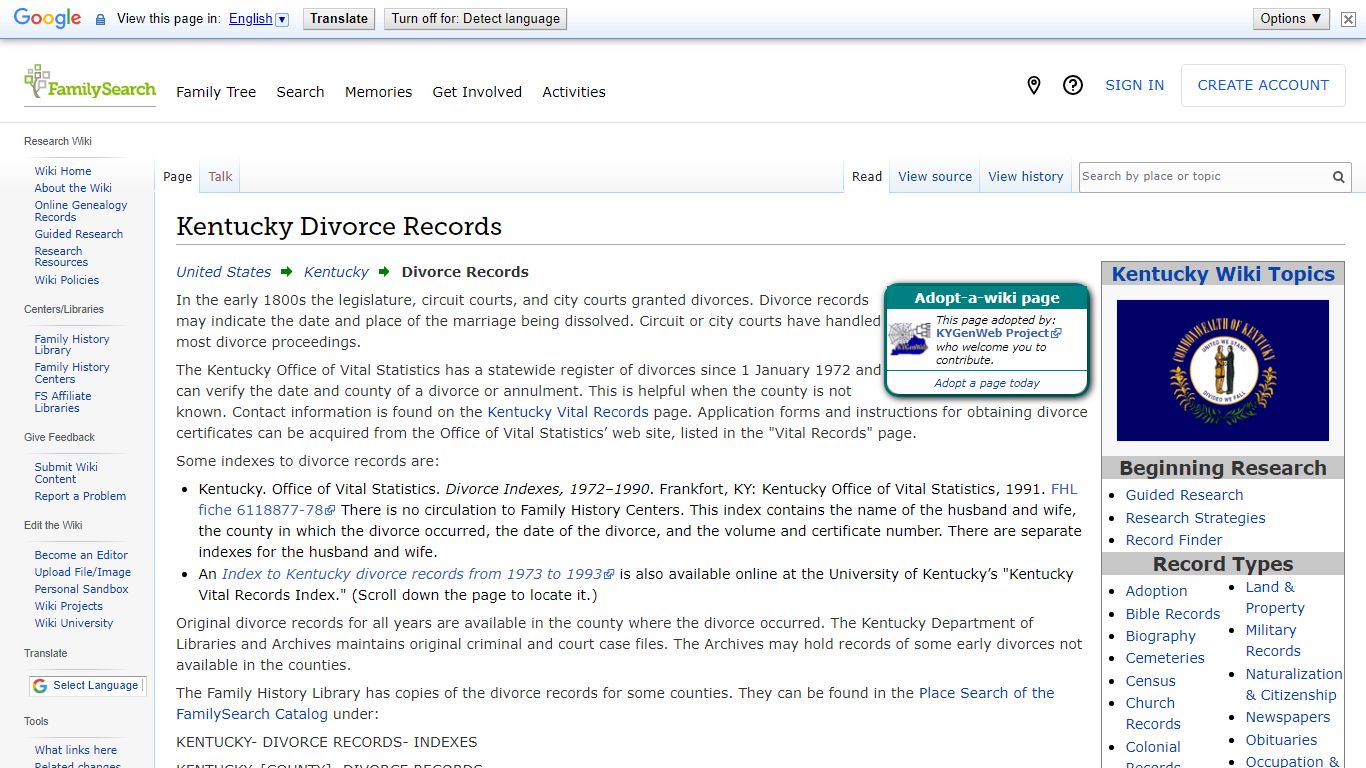Click the lock icon in the translate bar
Viewport: 1366px width, 768px height.
coord(100,19)
